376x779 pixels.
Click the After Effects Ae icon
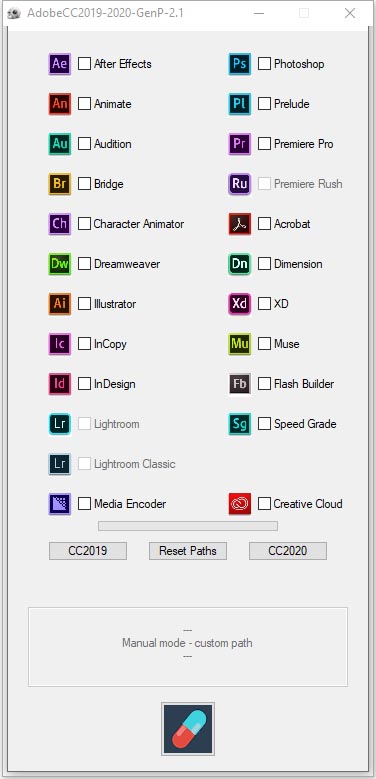point(60,64)
